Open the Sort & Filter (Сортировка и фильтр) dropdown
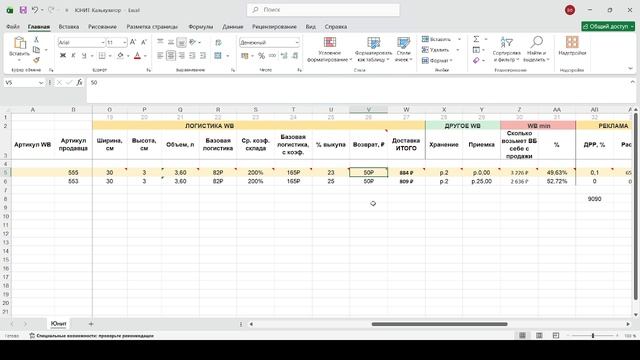 coord(506,49)
